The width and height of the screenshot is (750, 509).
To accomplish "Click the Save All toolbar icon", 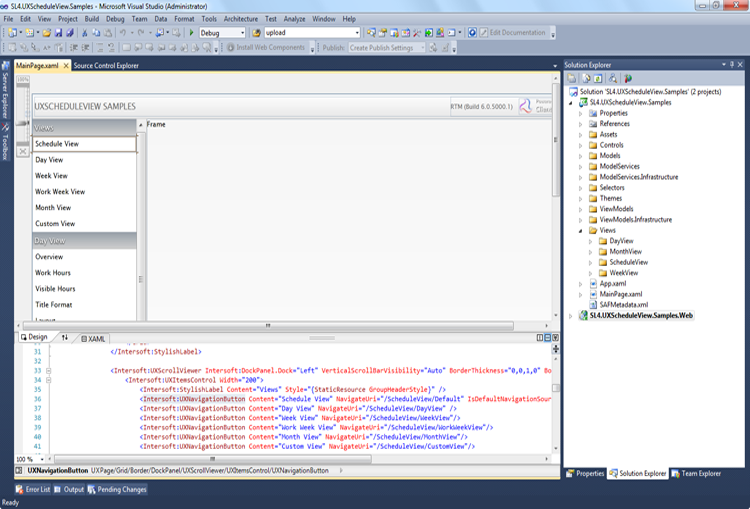I will [70, 33].
